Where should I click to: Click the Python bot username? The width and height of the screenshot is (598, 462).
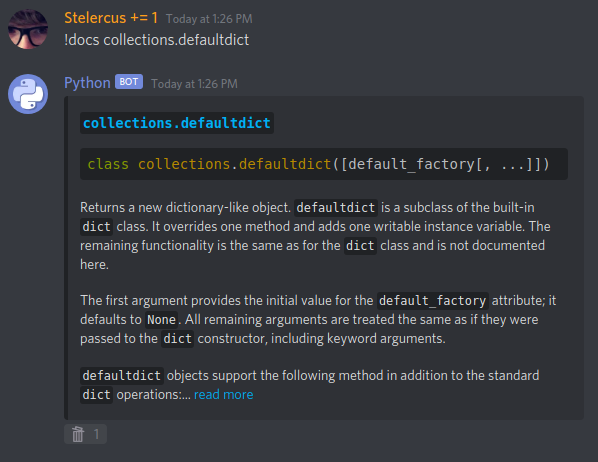click(x=87, y=83)
